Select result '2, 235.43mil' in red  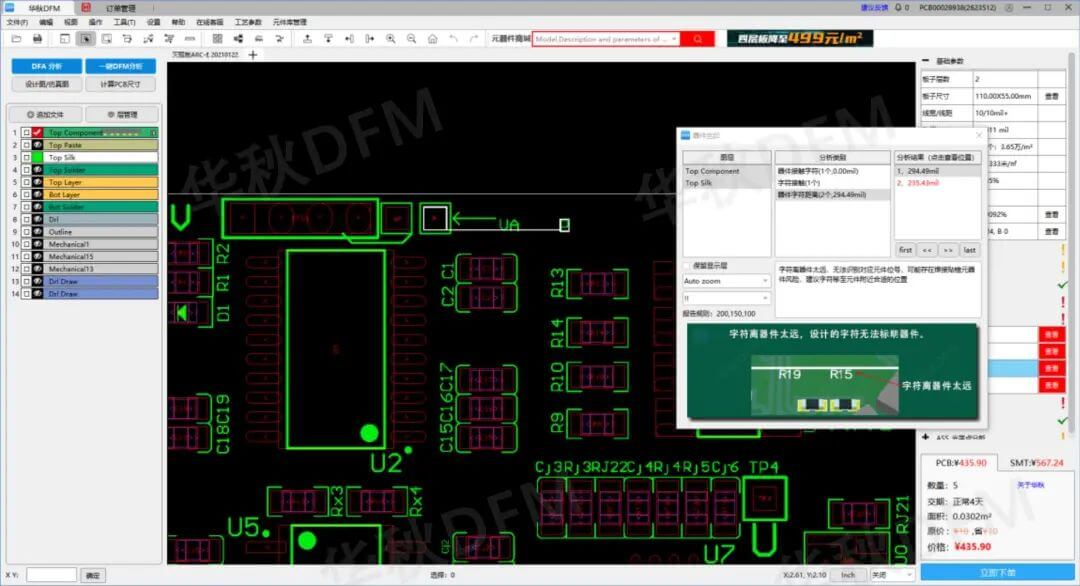pos(937,182)
